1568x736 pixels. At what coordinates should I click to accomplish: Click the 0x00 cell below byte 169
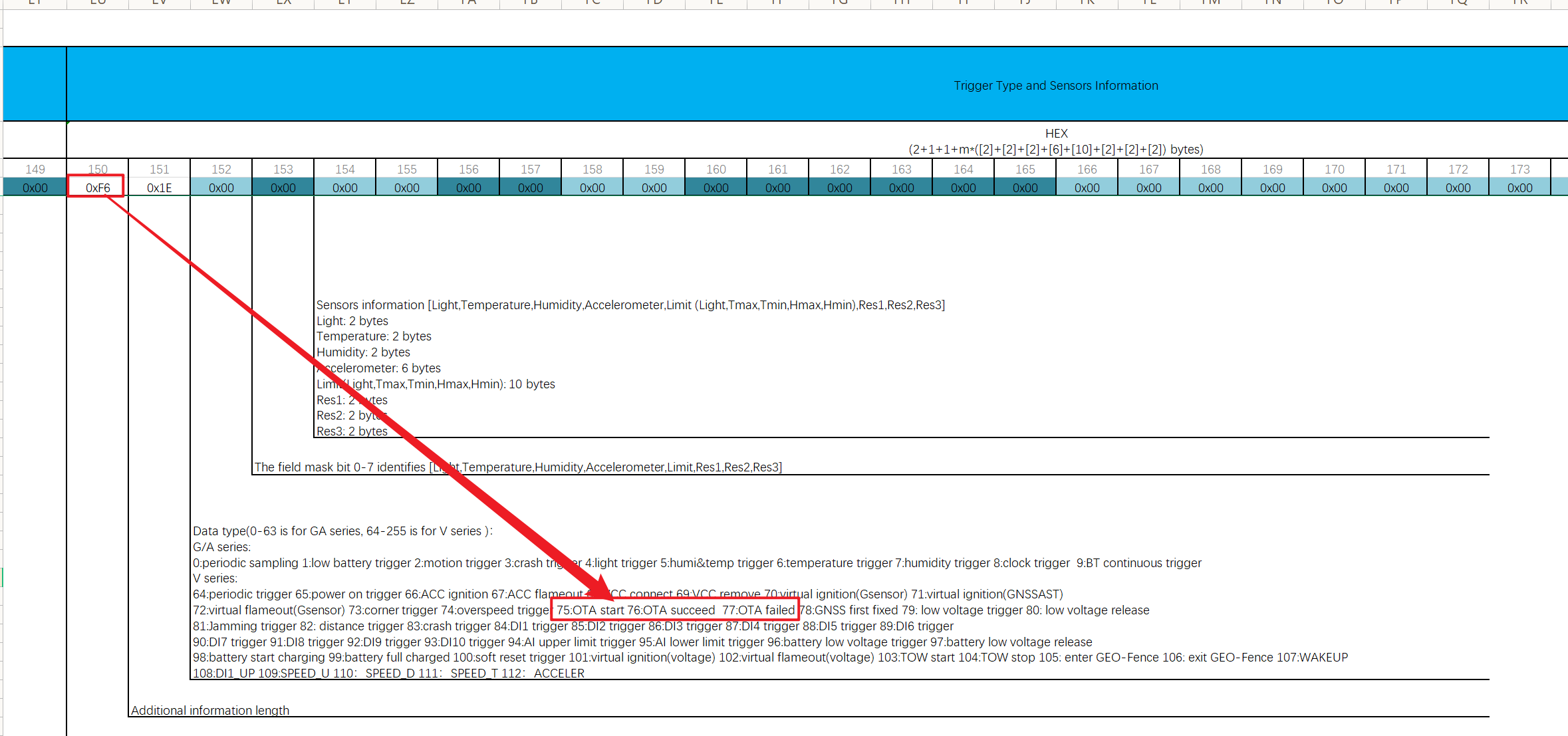pos(1273,187)
